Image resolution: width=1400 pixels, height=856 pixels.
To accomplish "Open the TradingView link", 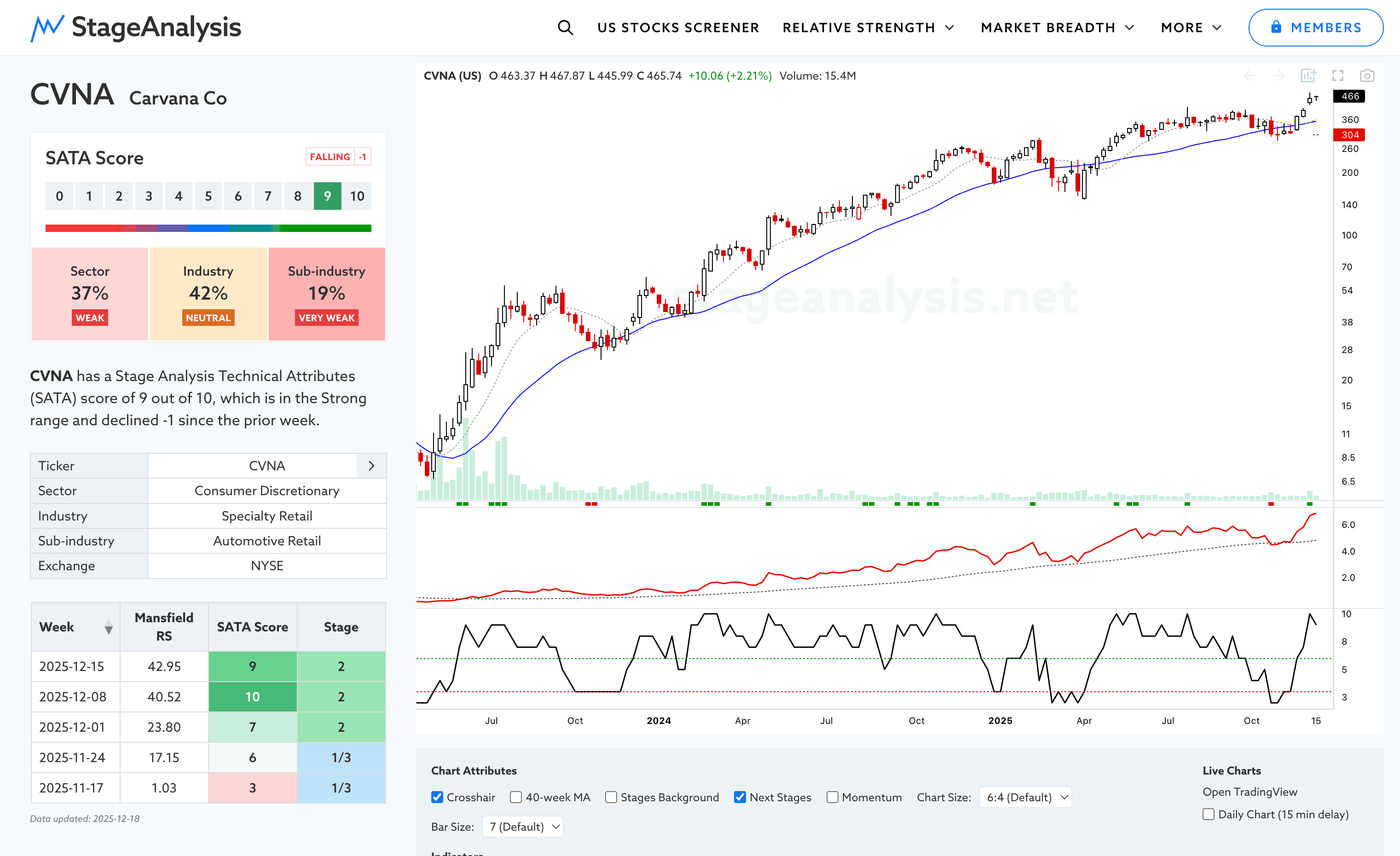I will 1250,791.
